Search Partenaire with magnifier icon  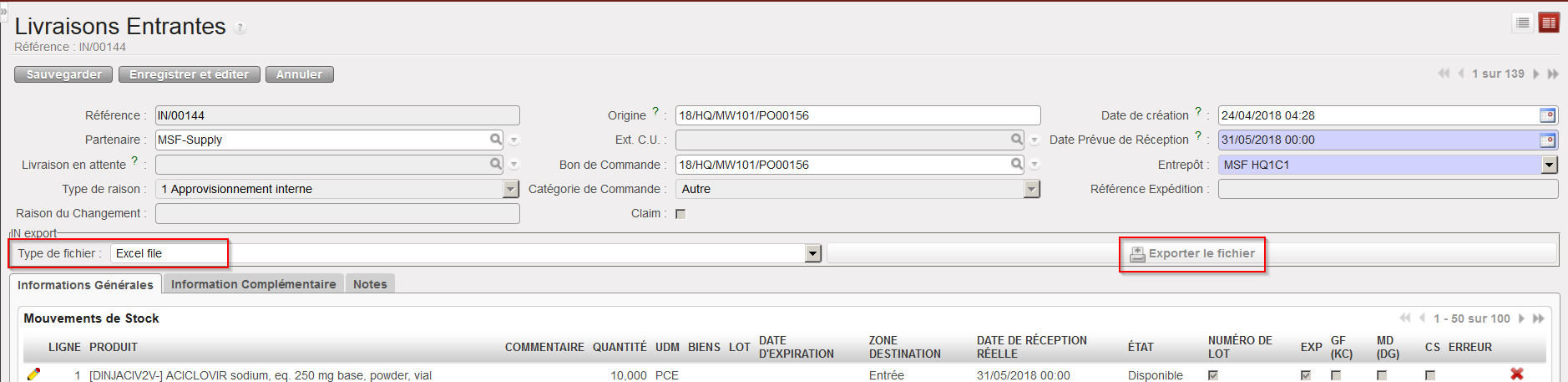(x=496, y=140)
